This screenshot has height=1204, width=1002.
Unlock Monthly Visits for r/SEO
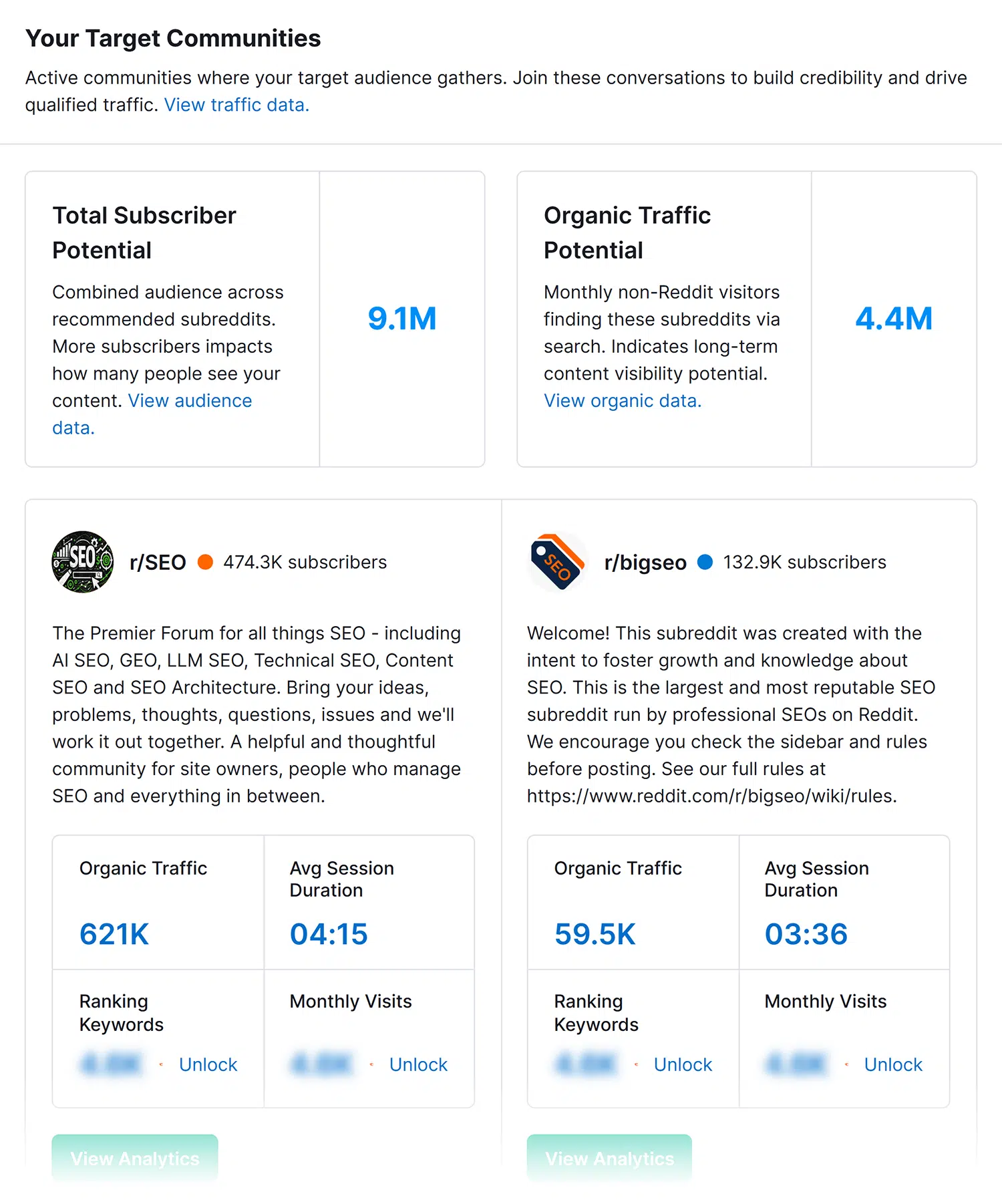coord(418,1064)
